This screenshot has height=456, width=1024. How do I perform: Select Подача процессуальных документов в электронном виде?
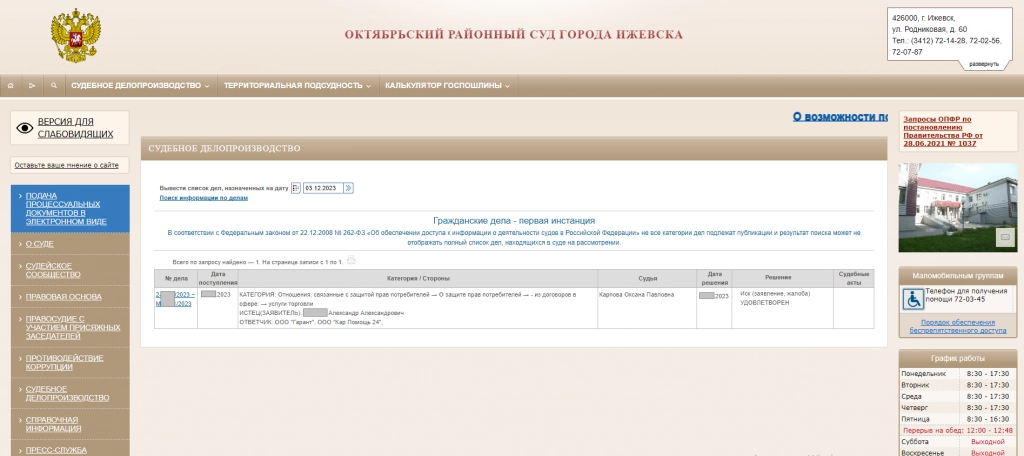pos(70,208)
